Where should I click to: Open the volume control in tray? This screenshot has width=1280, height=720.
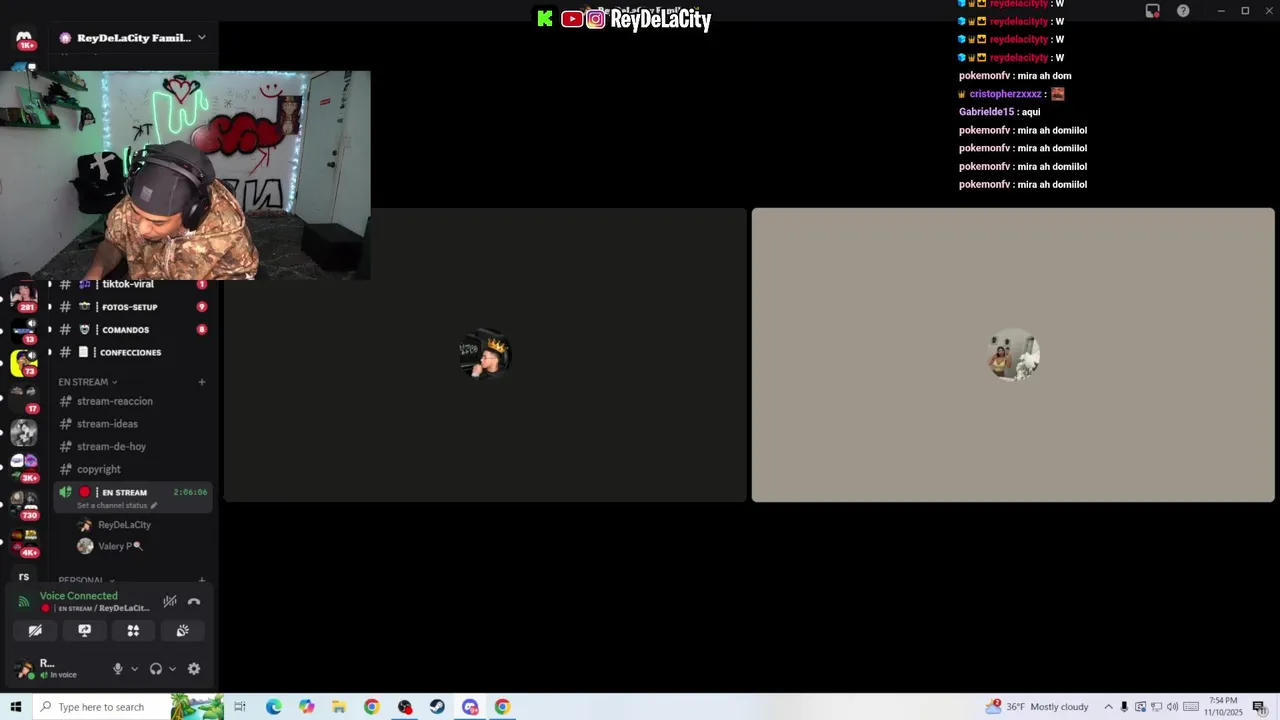click(x=1172, y=707)
